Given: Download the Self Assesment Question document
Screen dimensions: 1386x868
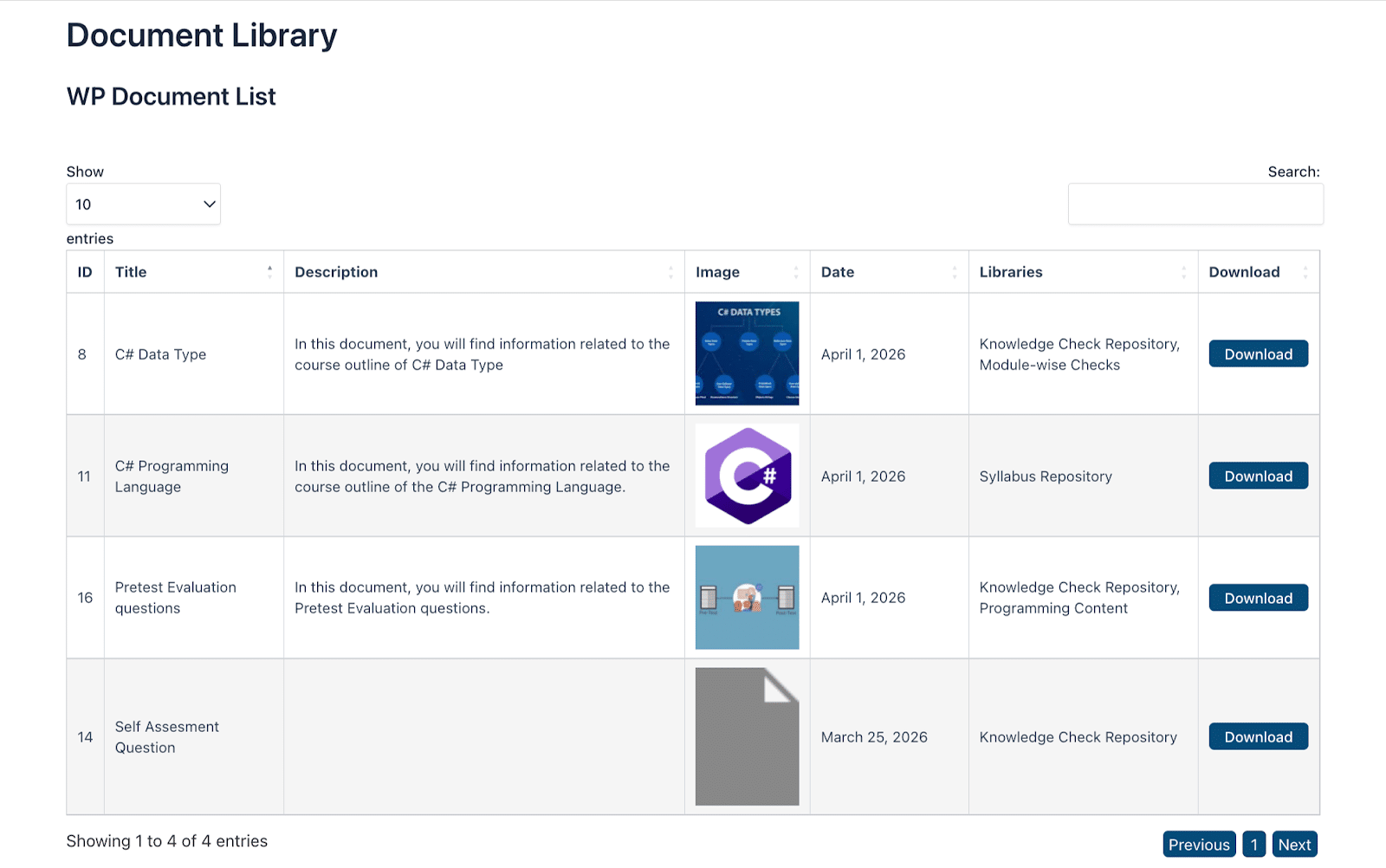Looking at the screenshot, I should (1259, 737).
